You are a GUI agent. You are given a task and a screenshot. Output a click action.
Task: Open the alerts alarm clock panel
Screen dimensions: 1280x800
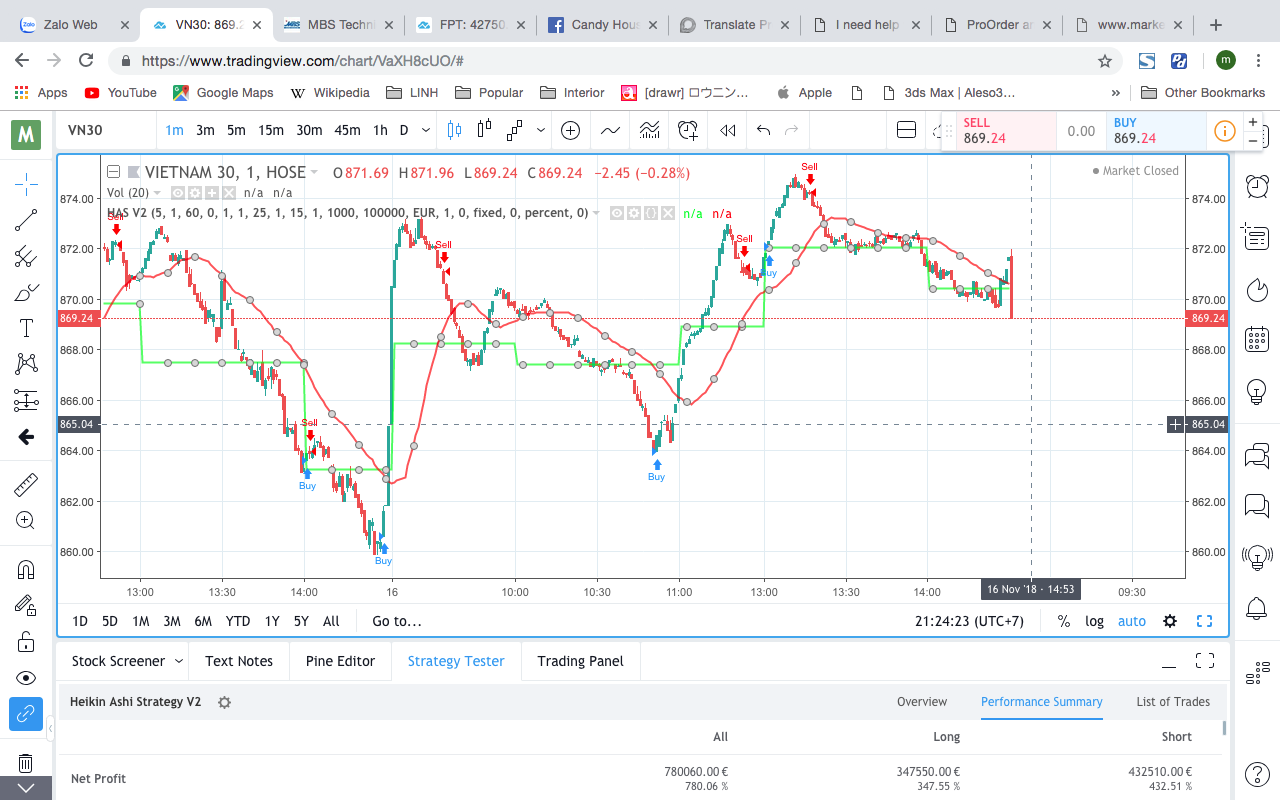(1256, 185)
